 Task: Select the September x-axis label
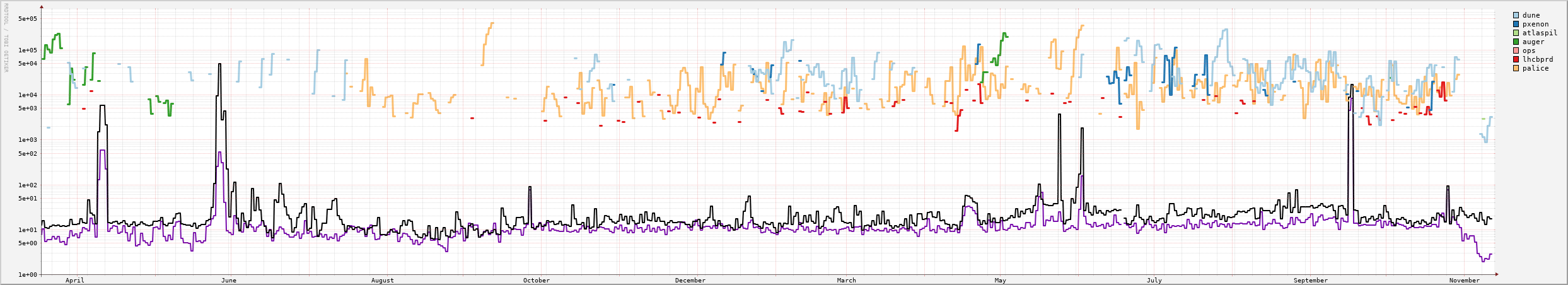pyautogui.click(x=1311, y=281)
